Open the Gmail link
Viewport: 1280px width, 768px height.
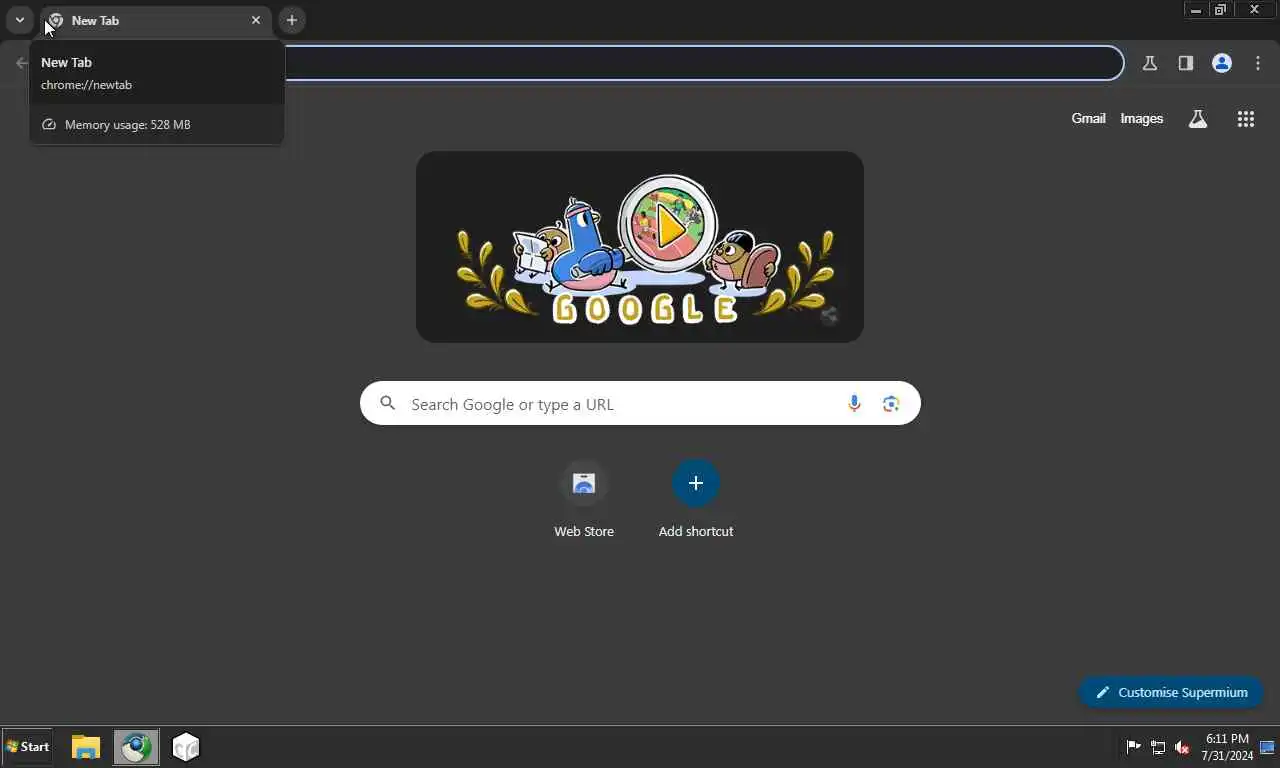[1088, 118]
